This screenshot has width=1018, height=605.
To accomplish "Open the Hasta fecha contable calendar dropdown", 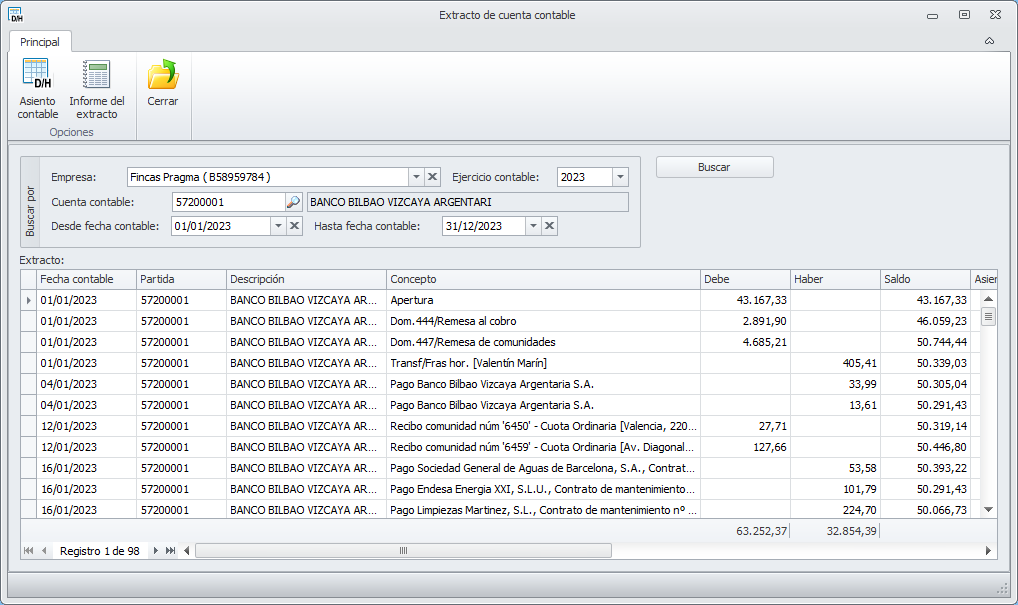I will (x=533, y=226).
